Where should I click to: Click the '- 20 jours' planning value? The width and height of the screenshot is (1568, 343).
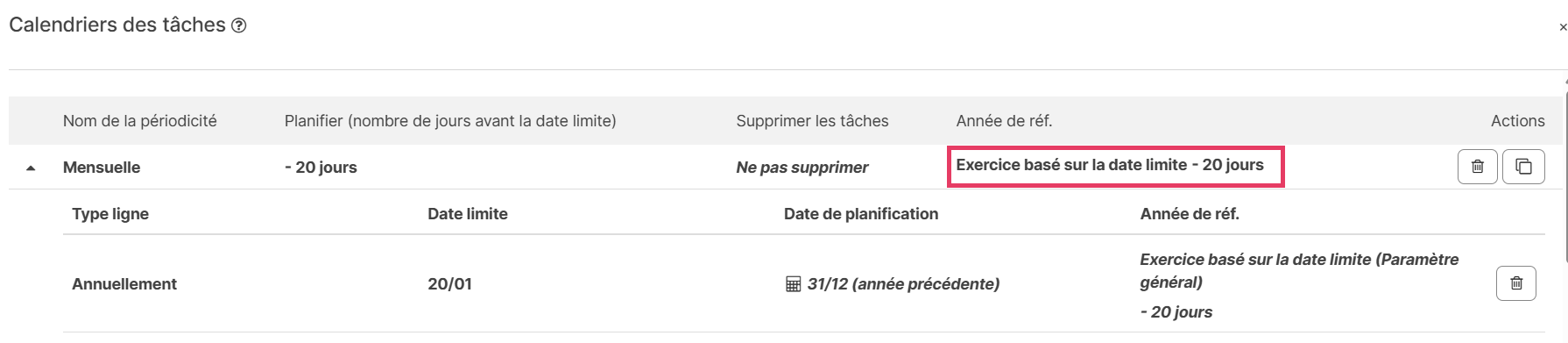321,168
